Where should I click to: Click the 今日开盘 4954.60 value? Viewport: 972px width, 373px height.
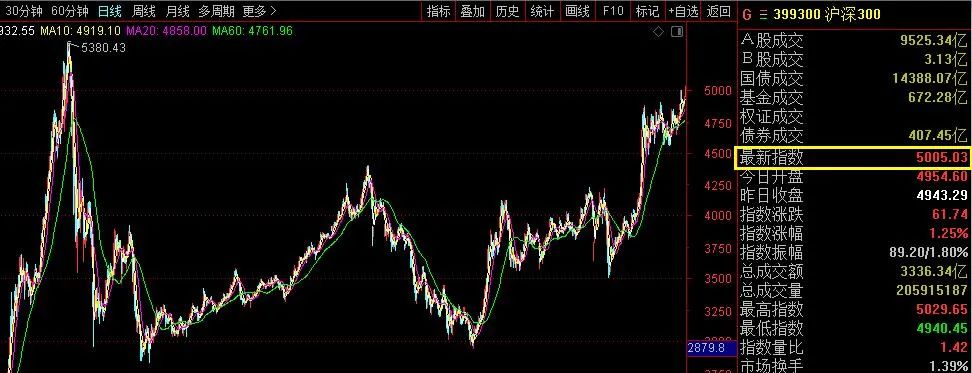pos(942,177)
